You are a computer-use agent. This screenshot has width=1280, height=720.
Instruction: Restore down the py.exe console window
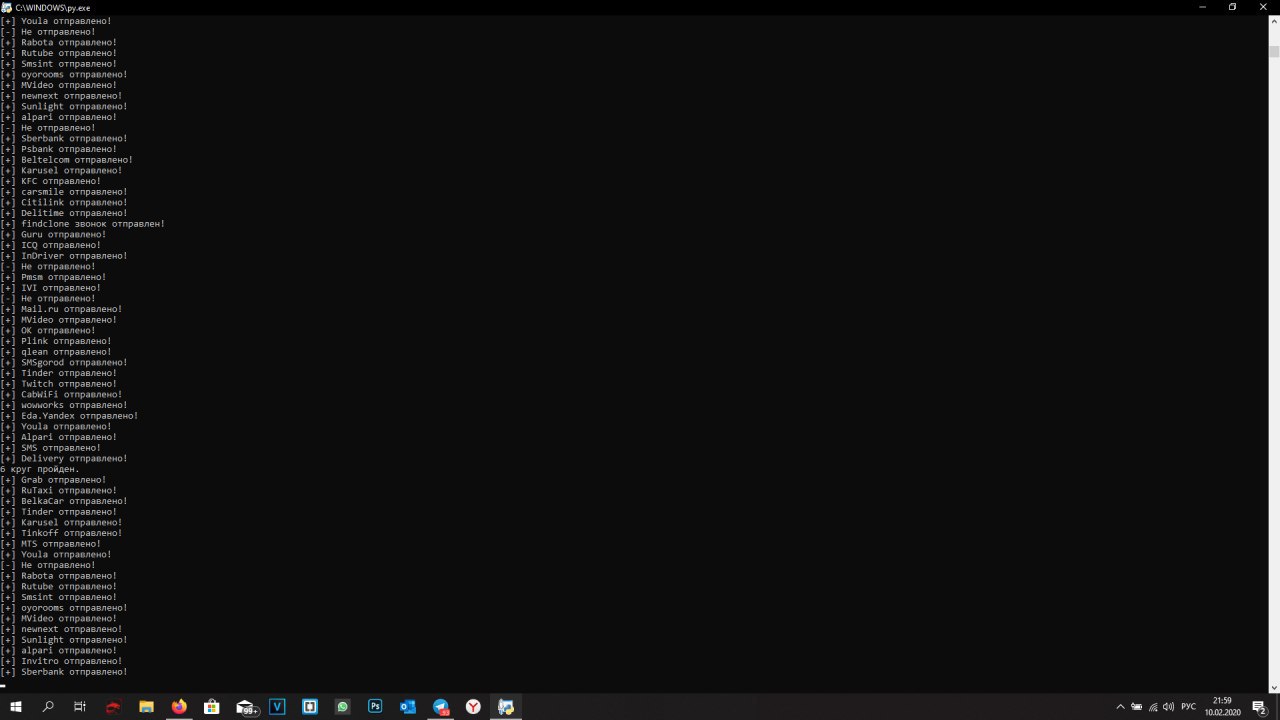(x=1232, y=7)
